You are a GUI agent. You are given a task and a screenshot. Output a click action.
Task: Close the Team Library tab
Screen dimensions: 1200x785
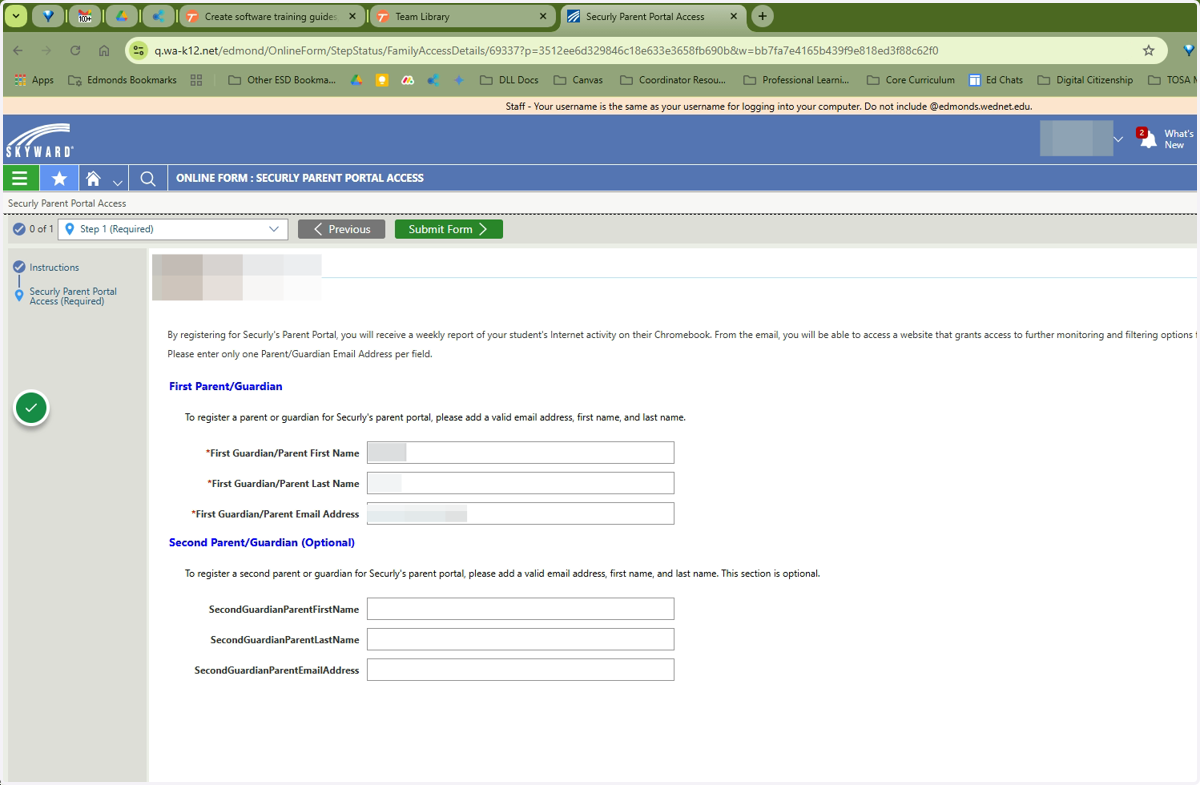pyautogui.click(x=543, y=17)
